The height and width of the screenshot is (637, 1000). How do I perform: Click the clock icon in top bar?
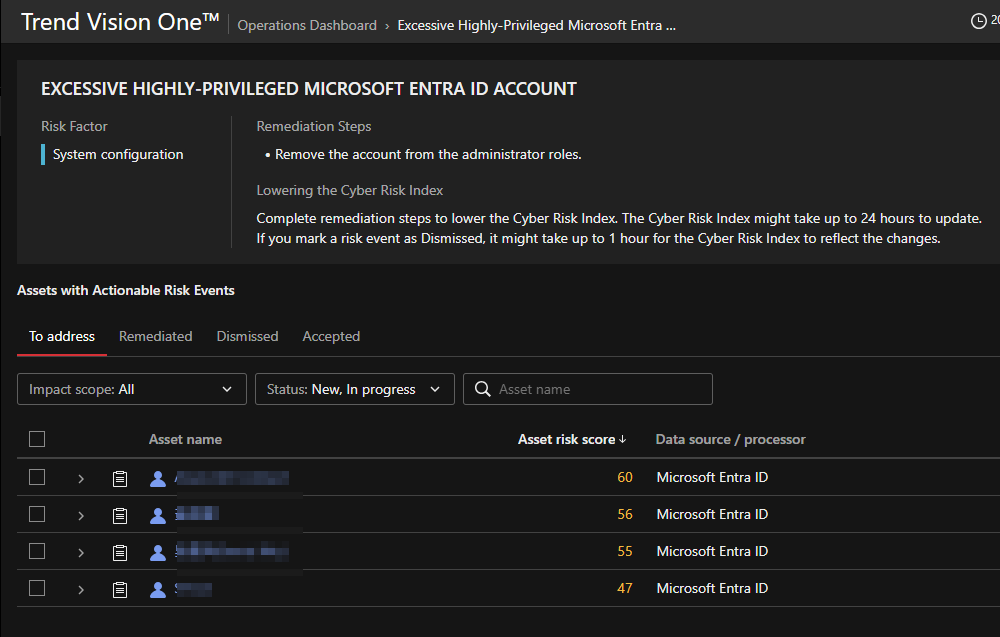pos(979,21)
